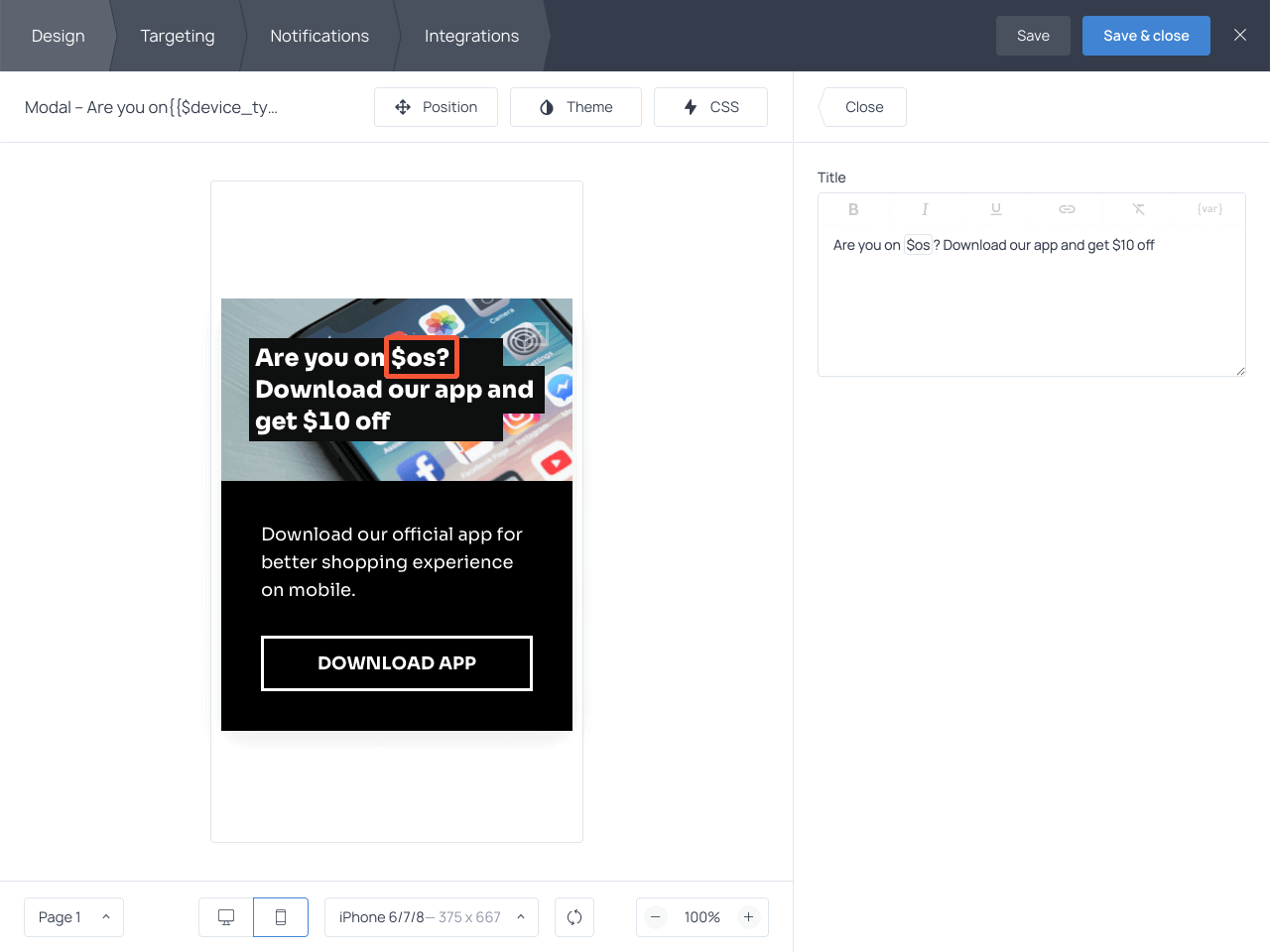Rotate the device preview orientation
1270x952 pixels.
[574, 917]
